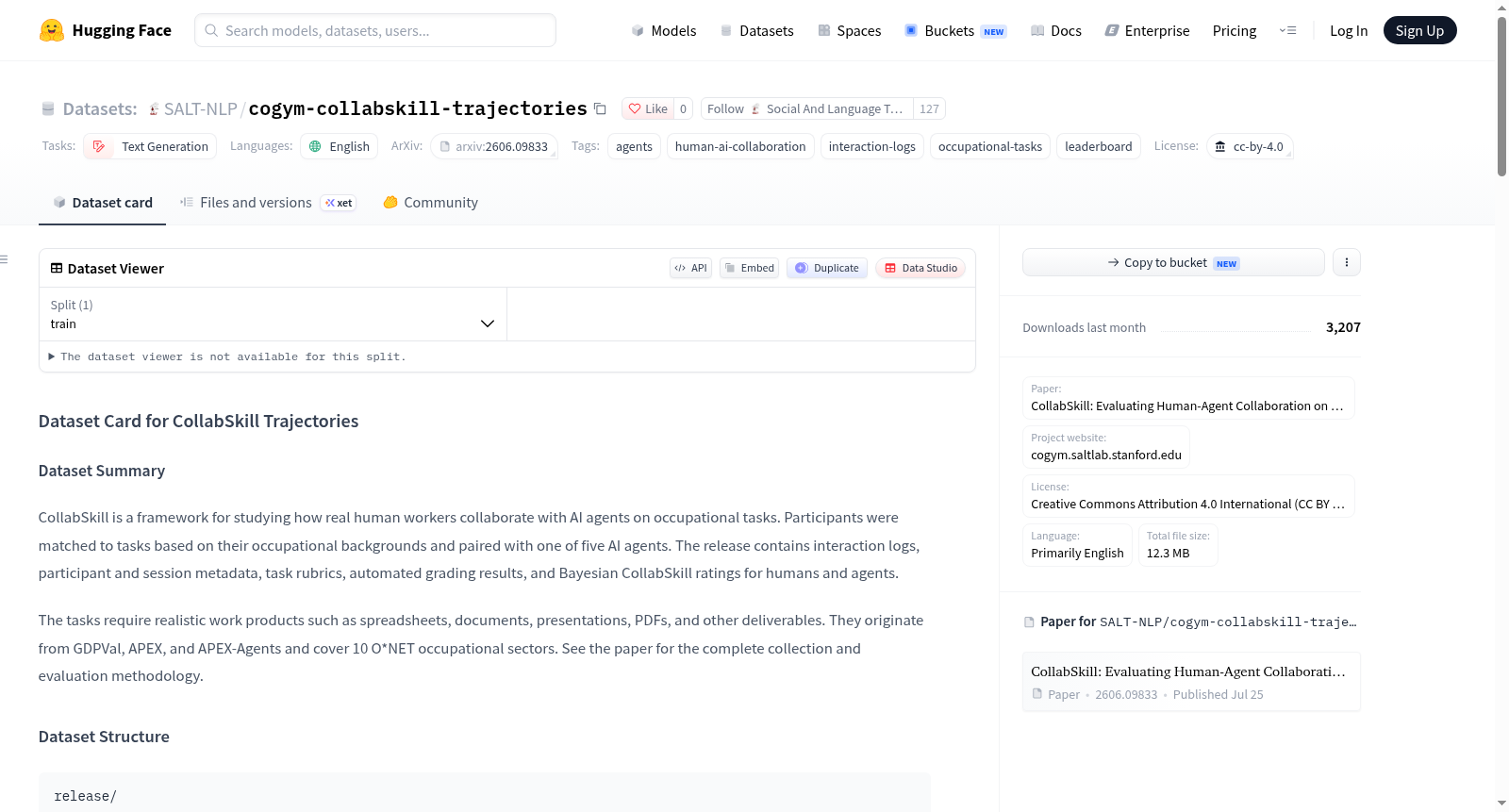Click the Duplicate button
Viewport: 1509px width, 812px height.
tap(827, 268)
